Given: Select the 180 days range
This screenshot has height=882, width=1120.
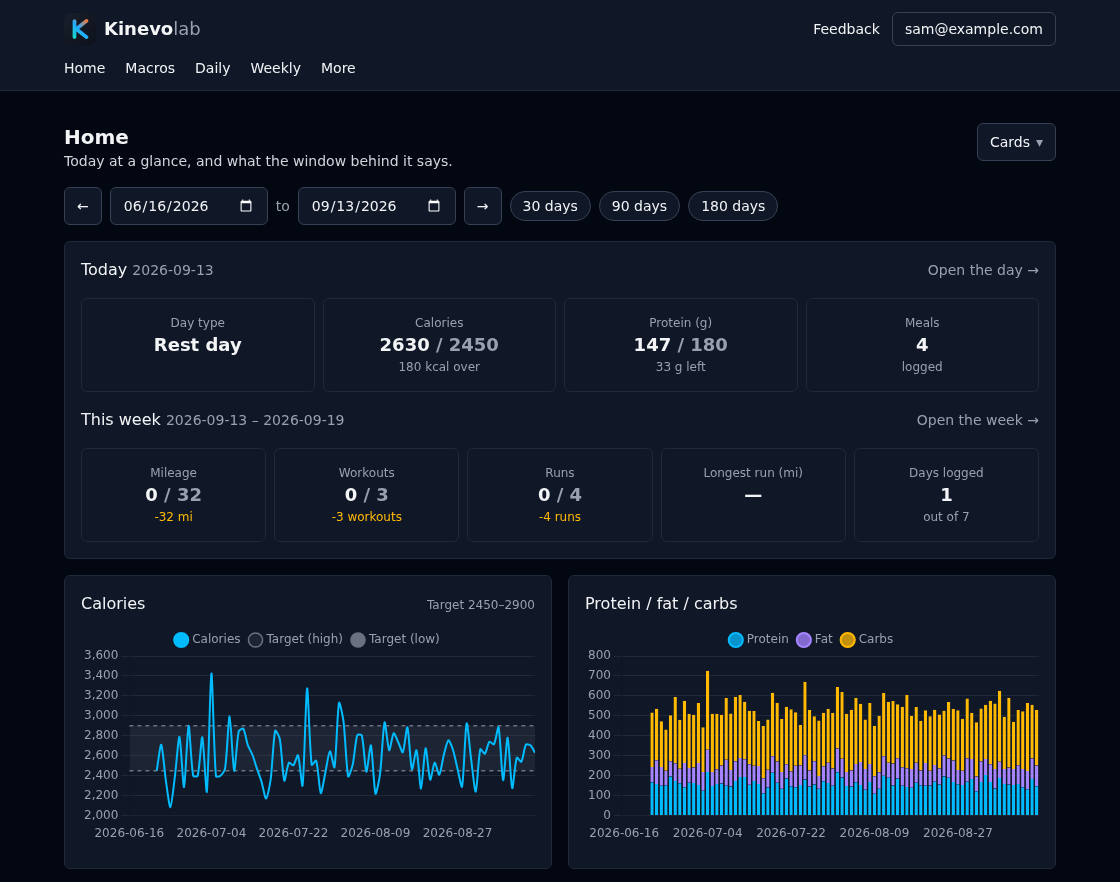Looking at the screenshot, I should tap(733, 206).
